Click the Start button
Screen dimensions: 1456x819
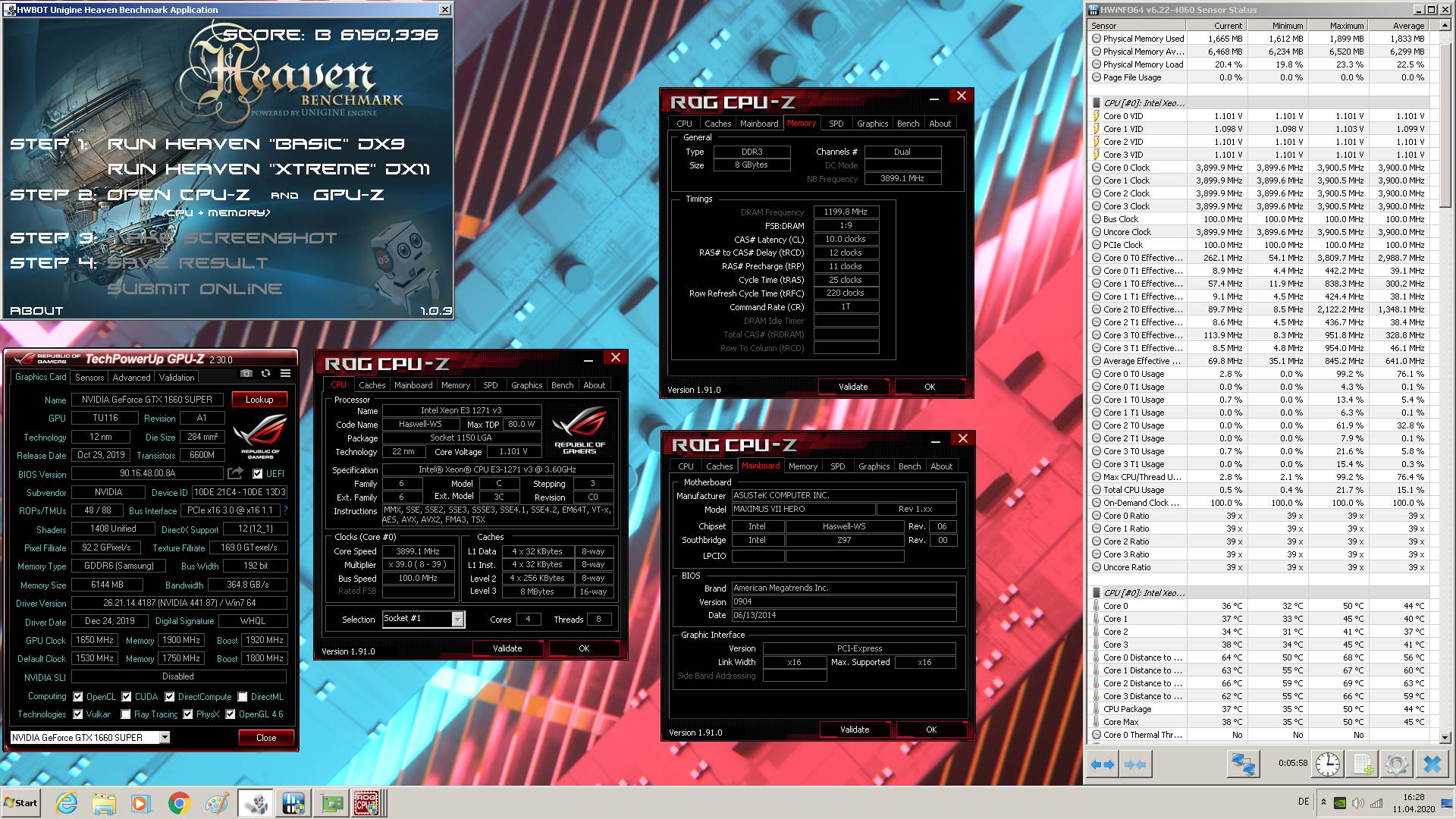click(20, 803)
